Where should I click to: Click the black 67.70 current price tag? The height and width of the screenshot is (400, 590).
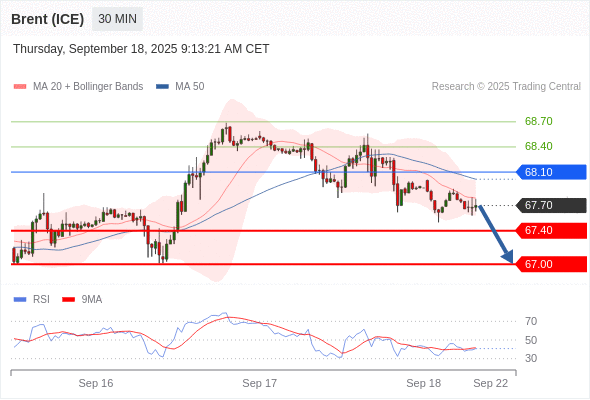(x=551, y=205)
